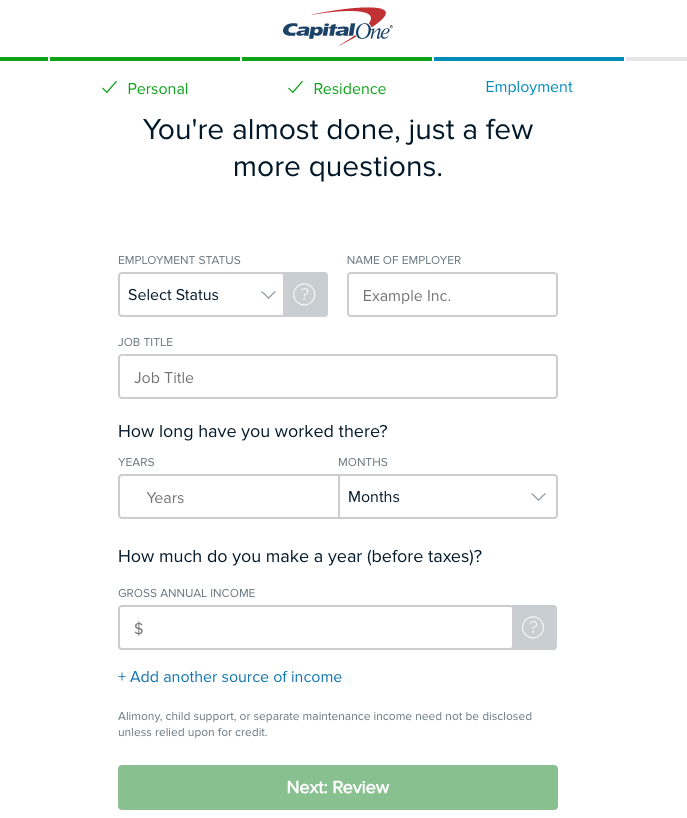
Task: Click the Employment Status dropdown chevron
Action: (x=267, y=295)
